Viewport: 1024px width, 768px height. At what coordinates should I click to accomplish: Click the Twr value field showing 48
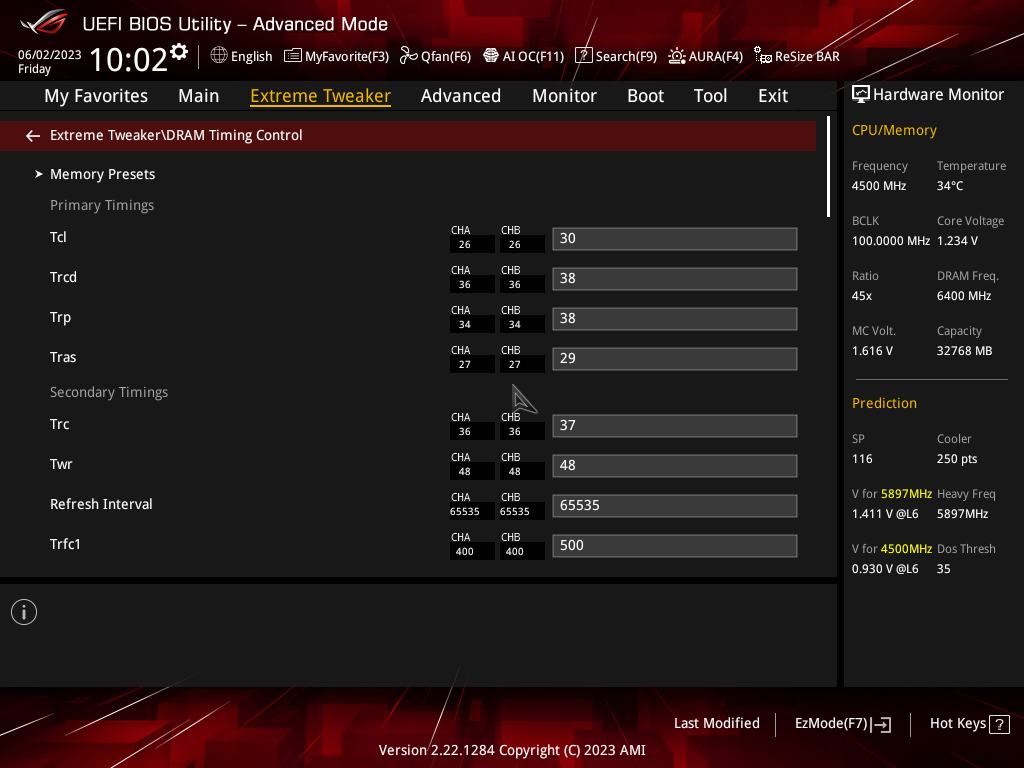[x=675, y=466]
